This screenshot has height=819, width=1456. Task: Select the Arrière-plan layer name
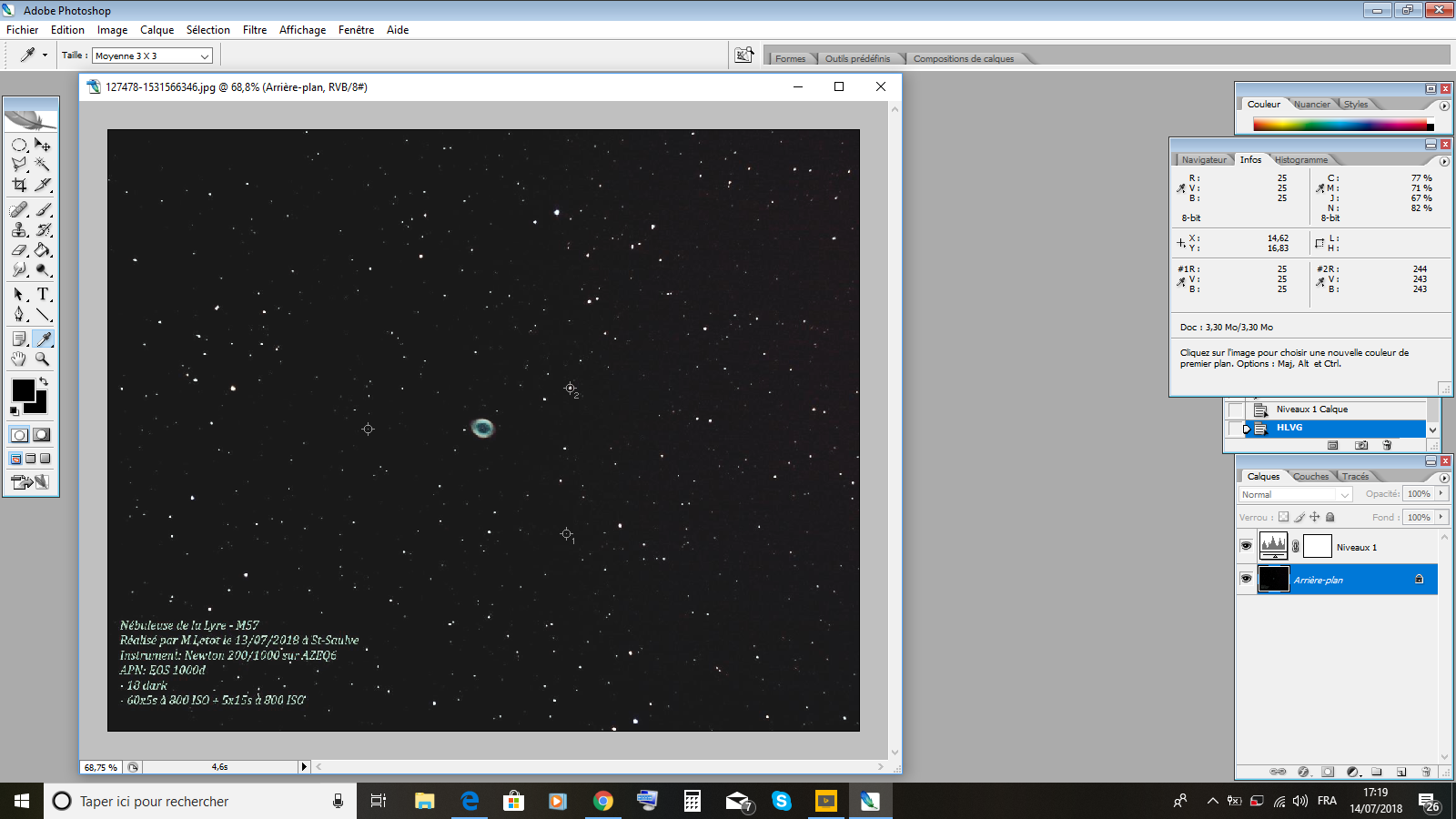click(1319, 580)
